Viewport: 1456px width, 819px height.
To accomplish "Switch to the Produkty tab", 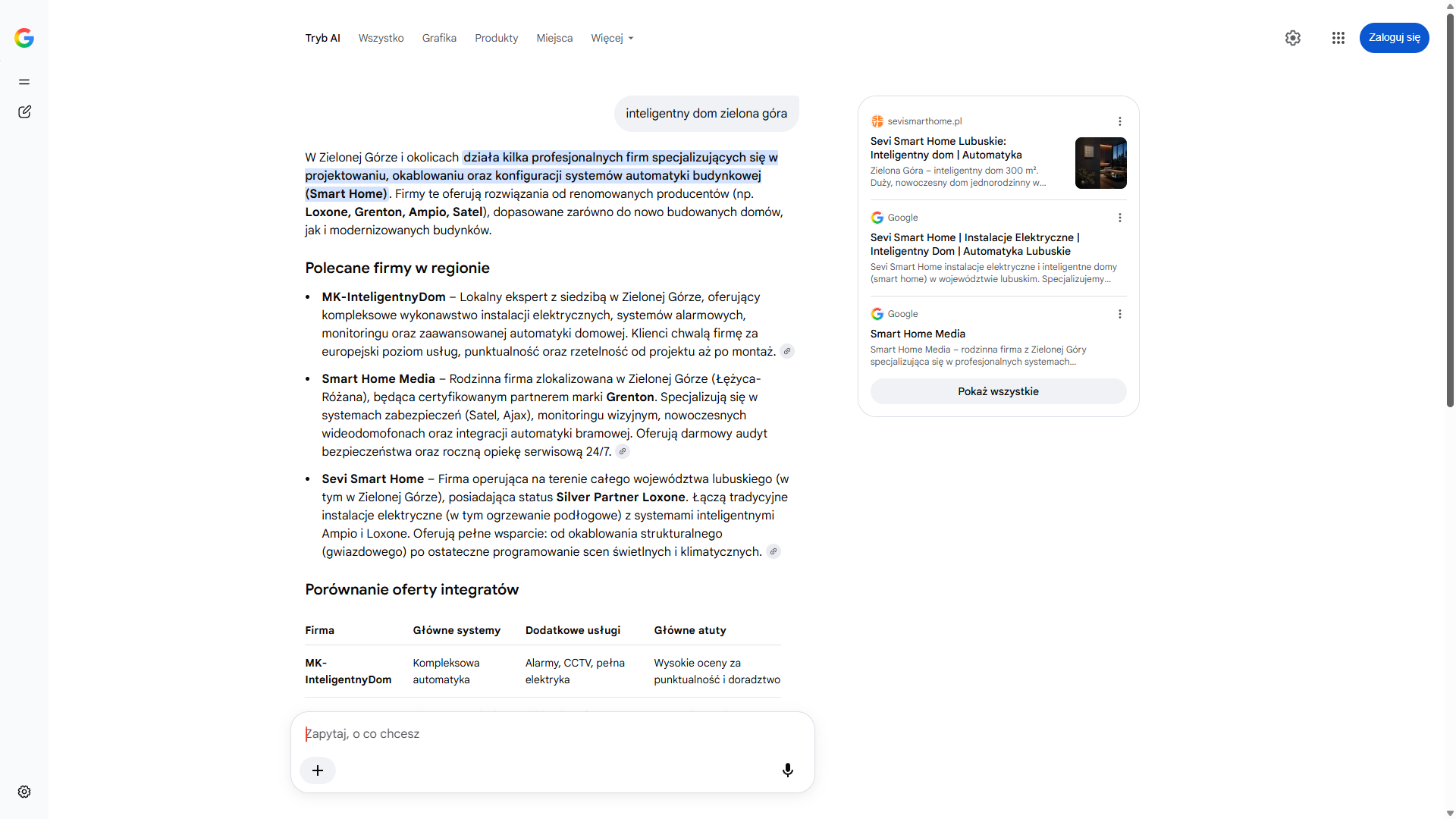I will pos(496,38).
